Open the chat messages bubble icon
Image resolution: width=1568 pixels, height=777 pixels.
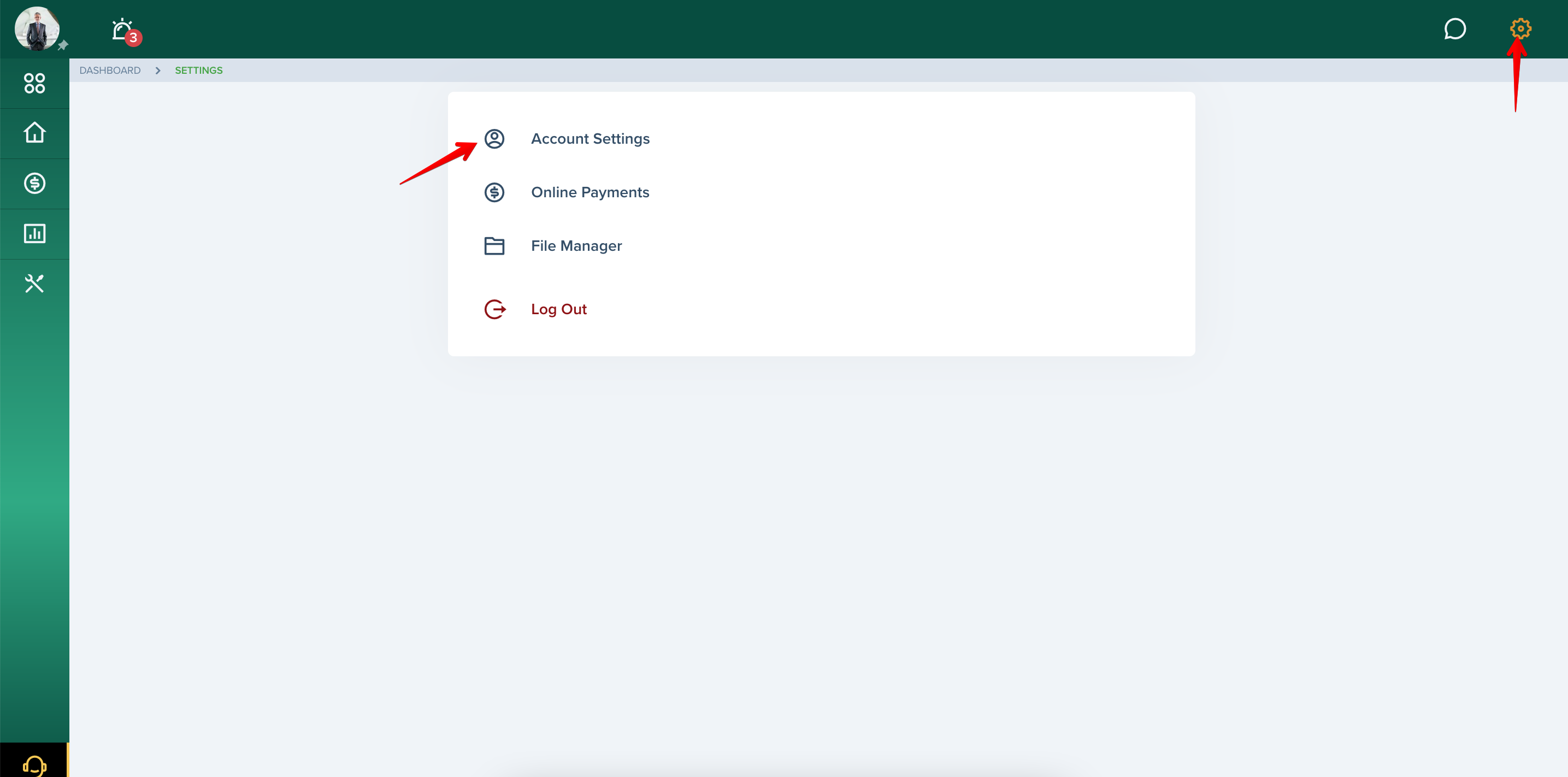pyautogui.click(x=1455, y=28)
